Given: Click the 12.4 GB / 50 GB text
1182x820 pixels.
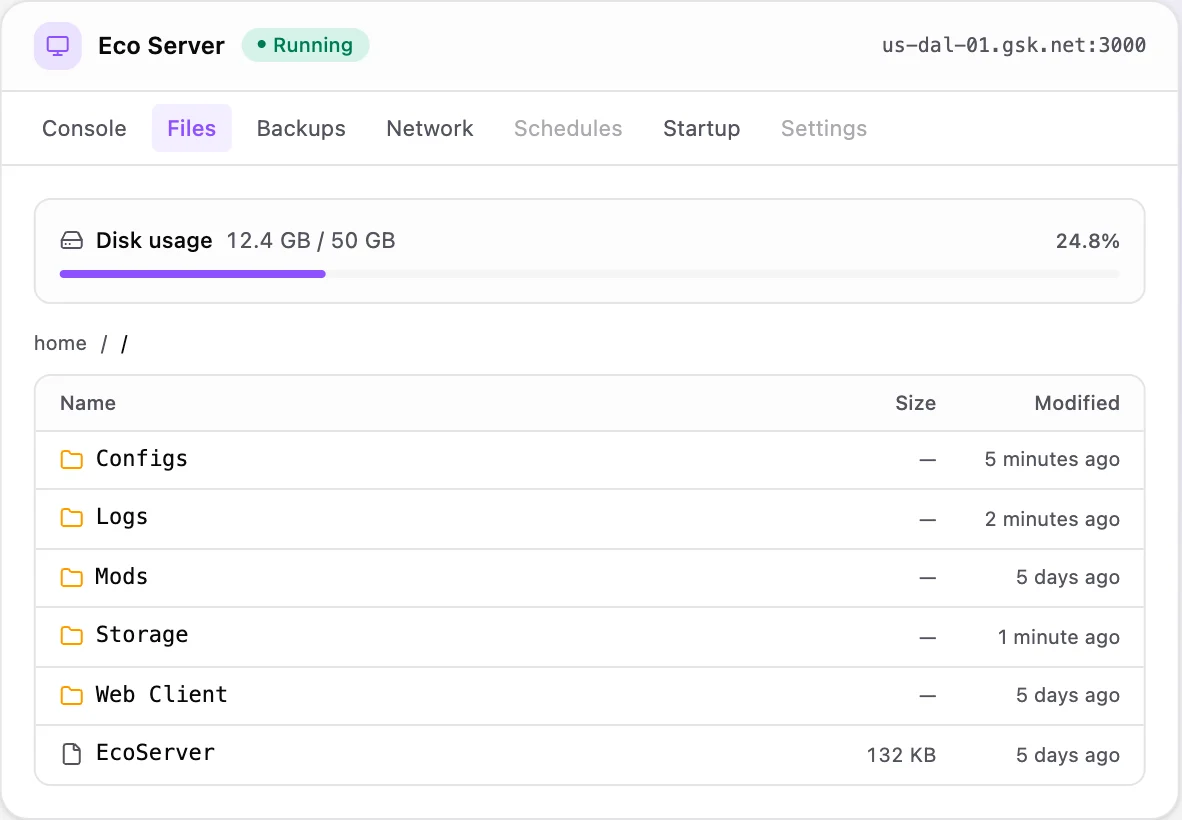Looking at the screenshot, I should coord(311,240).
